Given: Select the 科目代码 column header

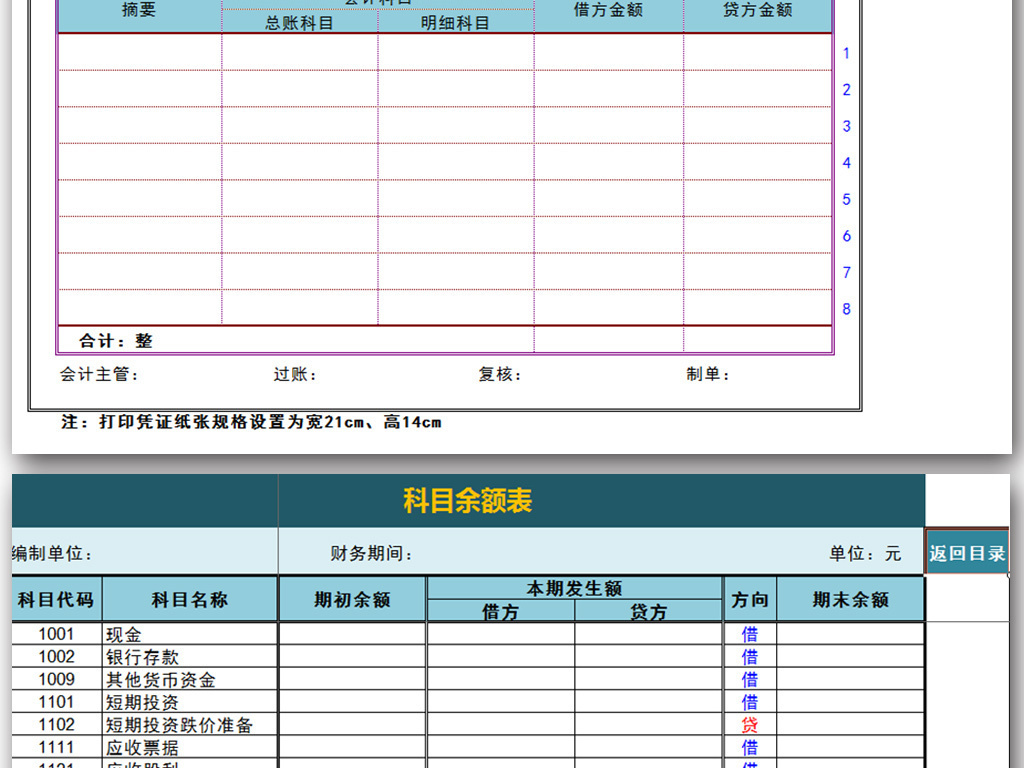Looking at the screenshot, I should tap(55, 599).
